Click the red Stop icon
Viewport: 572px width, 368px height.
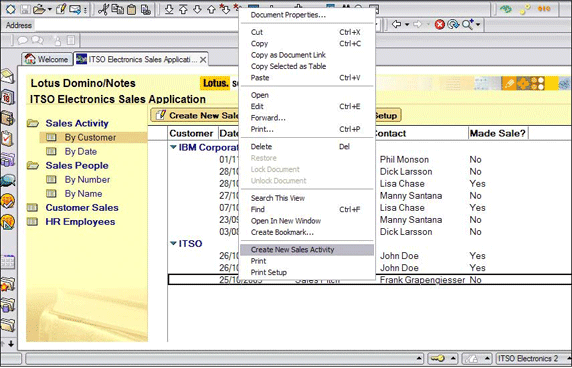pos(440,24)
